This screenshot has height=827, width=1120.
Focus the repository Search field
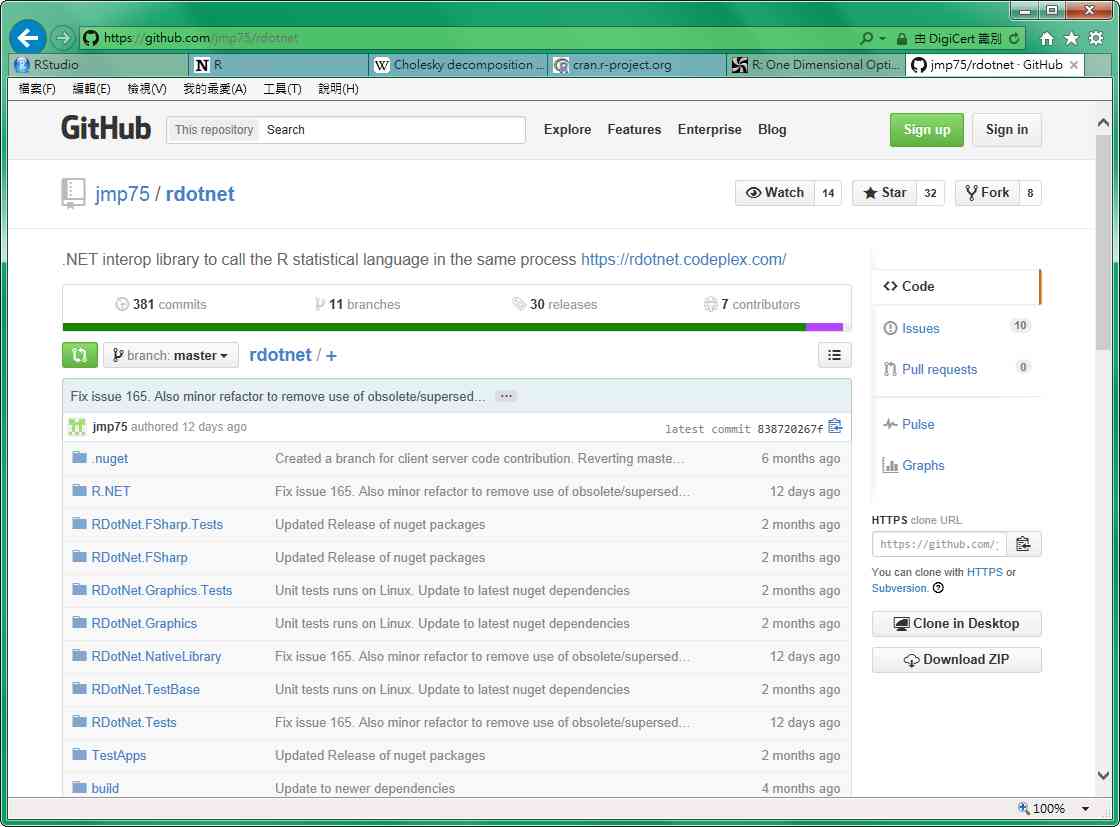pyautogui.click(x=392, y=130)
